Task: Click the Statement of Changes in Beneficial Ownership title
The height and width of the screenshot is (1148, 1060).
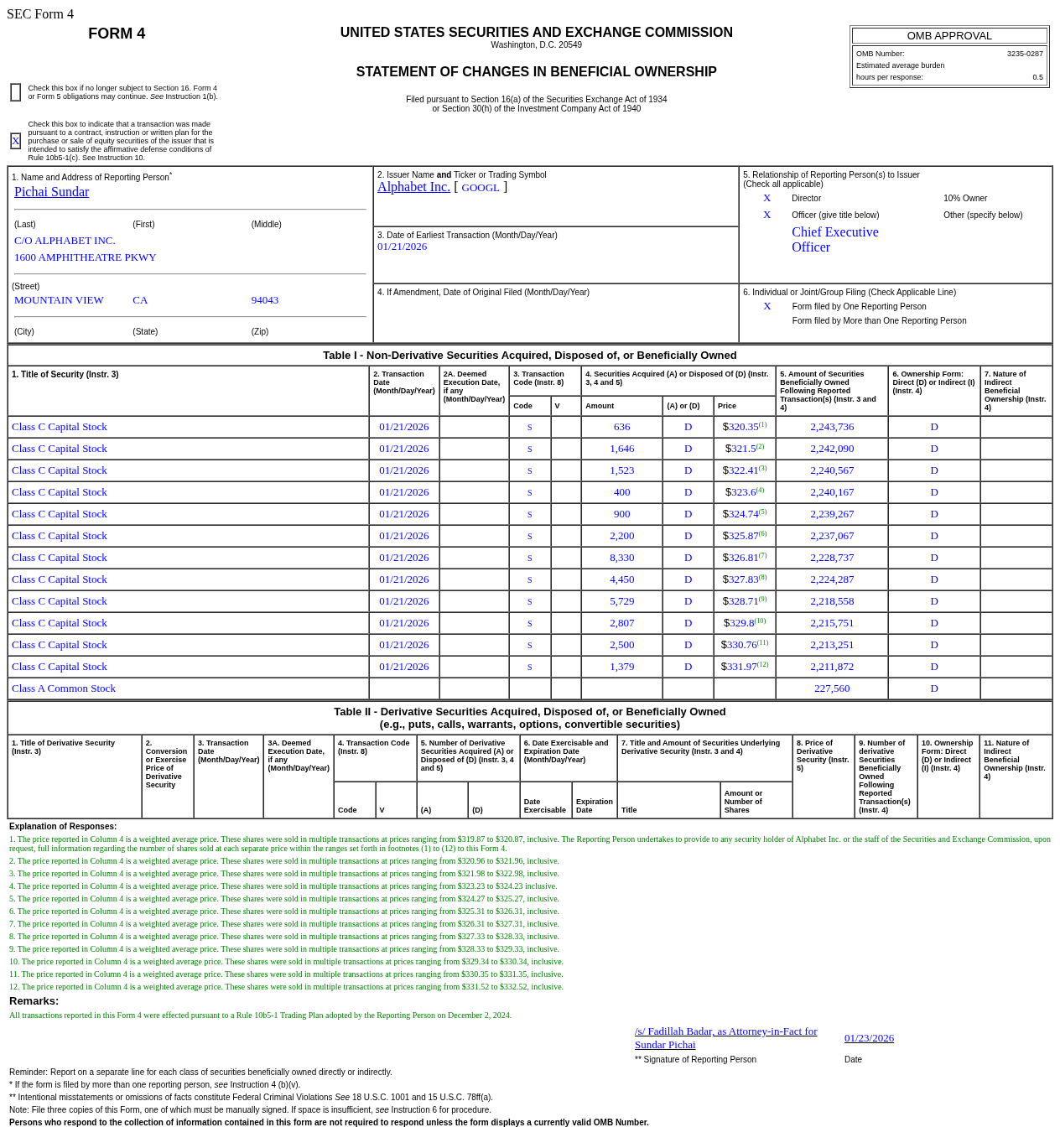Action: (537, 72)
